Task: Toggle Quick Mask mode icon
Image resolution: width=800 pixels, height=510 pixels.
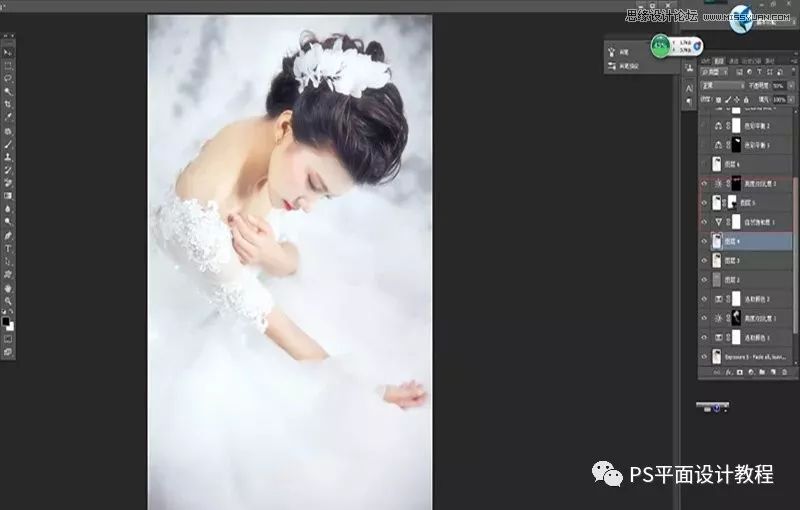Action: click(8, 339)
